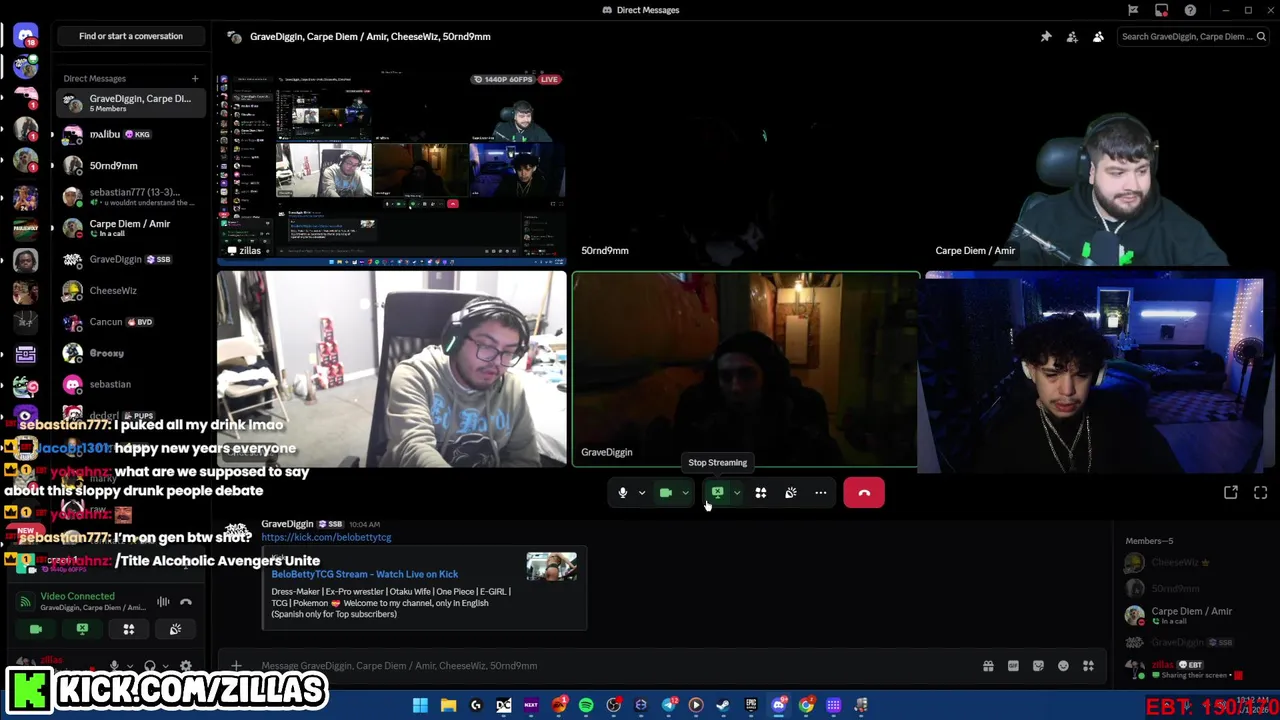Open soundboard in call controls
The height and width of the screenshot is (720, 1280).
[x=791, y=493]
